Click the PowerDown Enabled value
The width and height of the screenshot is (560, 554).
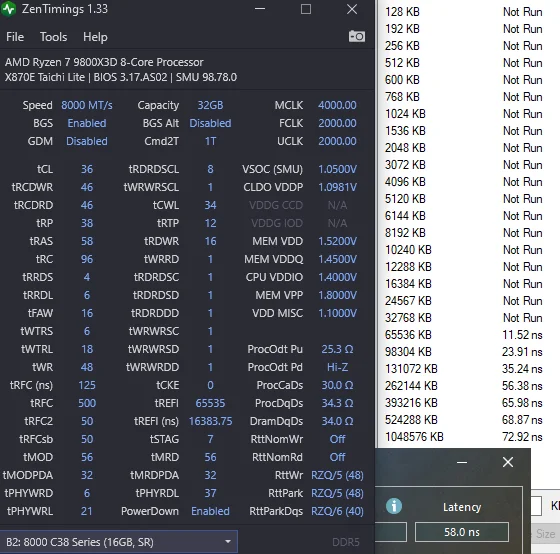pos(210,511)
